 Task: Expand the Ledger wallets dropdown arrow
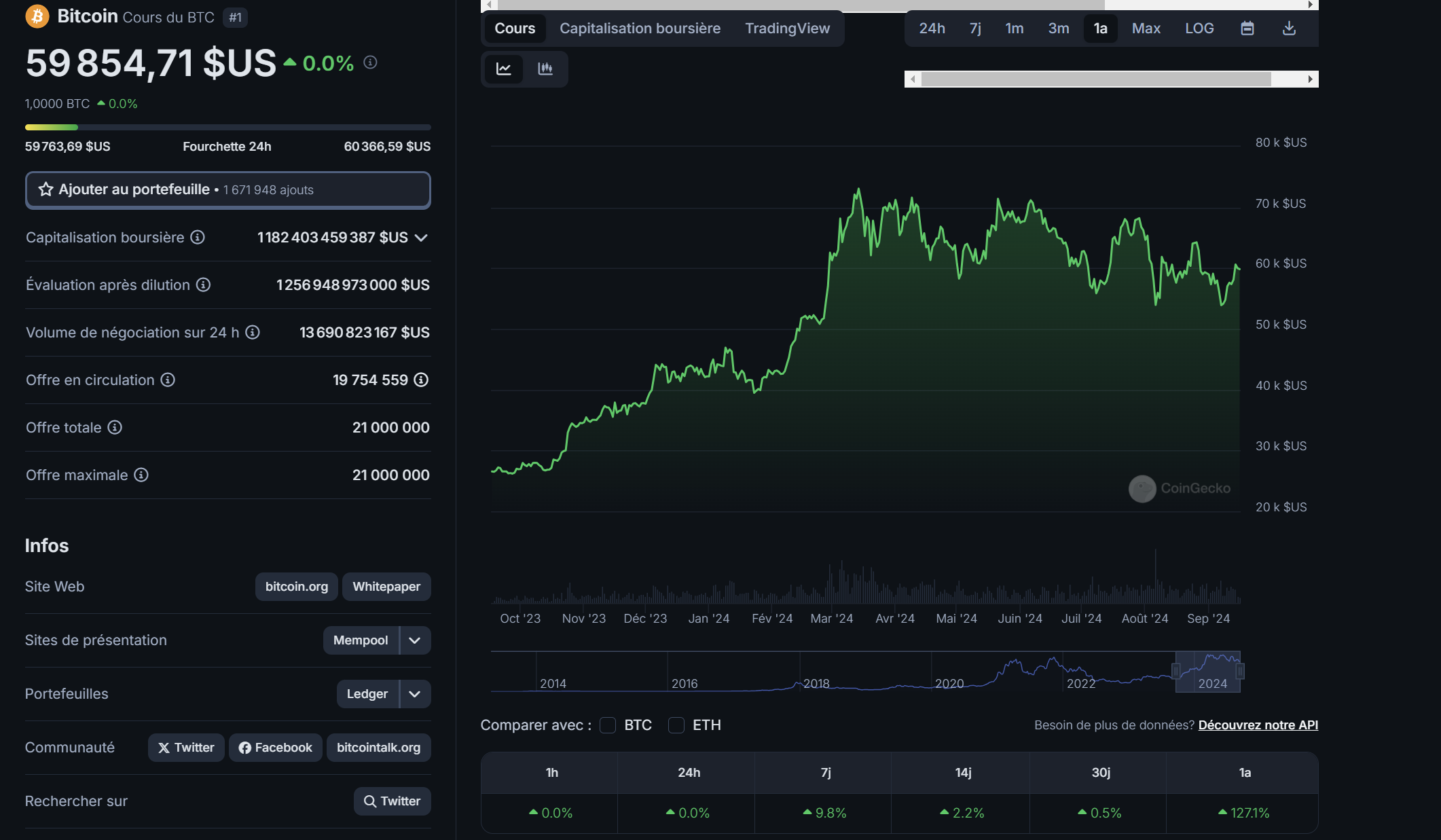coord(415,694)
